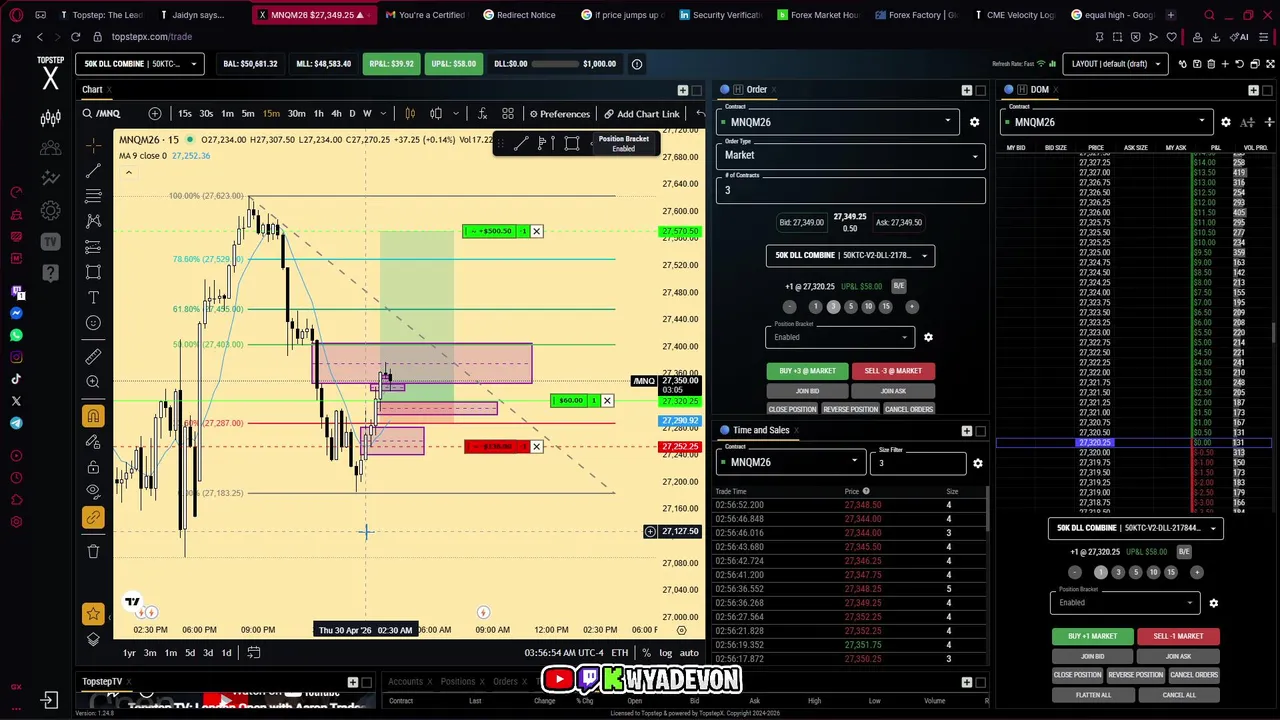Switch to the Positions tab
This screenshot has width=1280, height=720.
point(458,682)
